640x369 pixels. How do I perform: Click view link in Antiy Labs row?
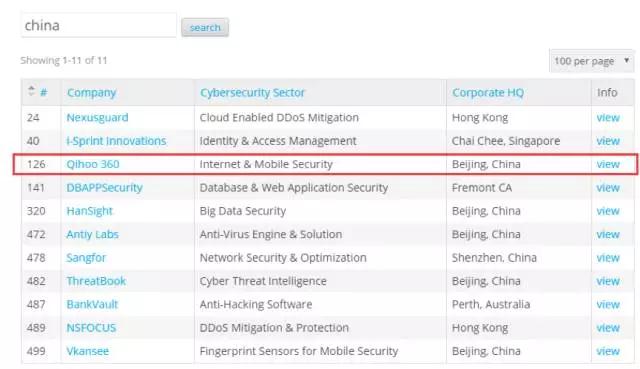[608, 234]
